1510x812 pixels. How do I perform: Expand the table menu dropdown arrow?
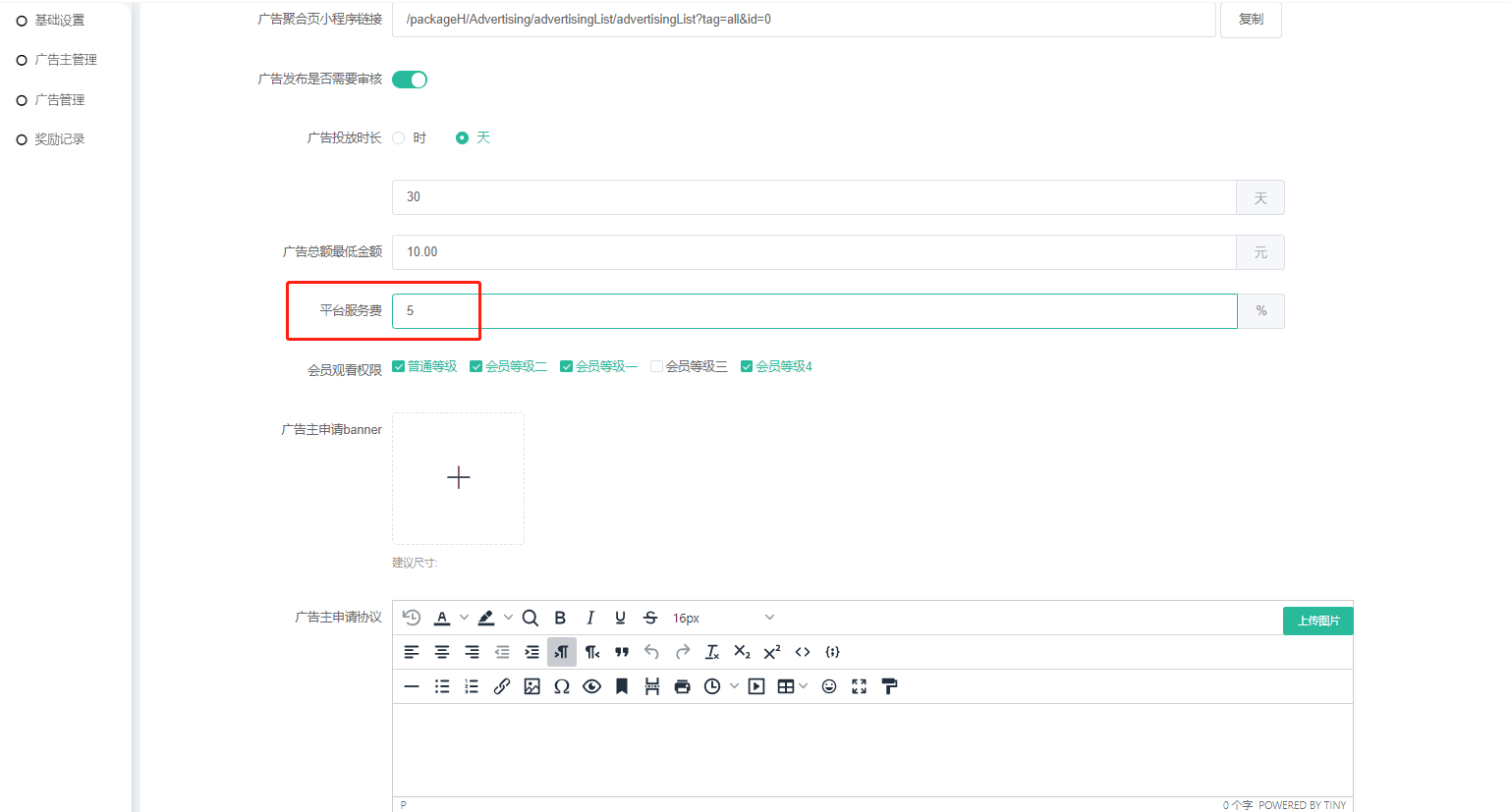pos(804,686)
